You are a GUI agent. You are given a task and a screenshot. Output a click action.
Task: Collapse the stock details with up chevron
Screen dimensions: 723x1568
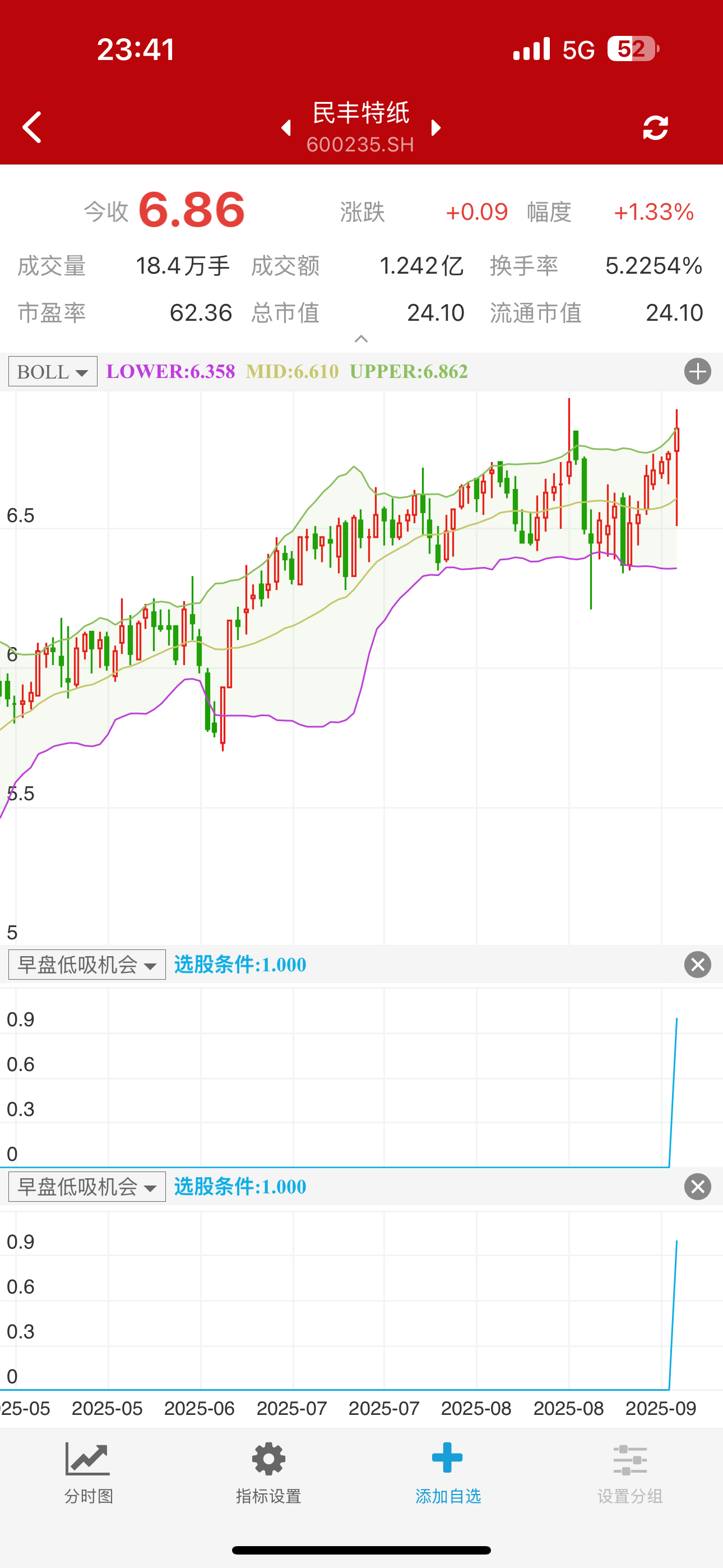click(x=361, y=339)
